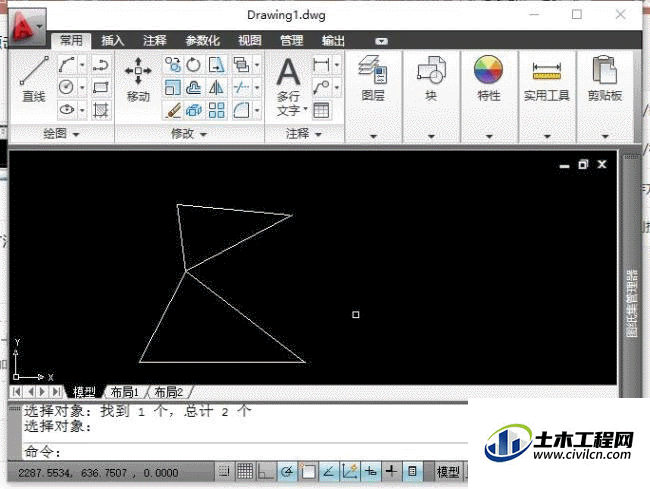This screenshot has width=650, height=489.
Task: Toggle Grid display in status bar
Action: tap(245, 472)
